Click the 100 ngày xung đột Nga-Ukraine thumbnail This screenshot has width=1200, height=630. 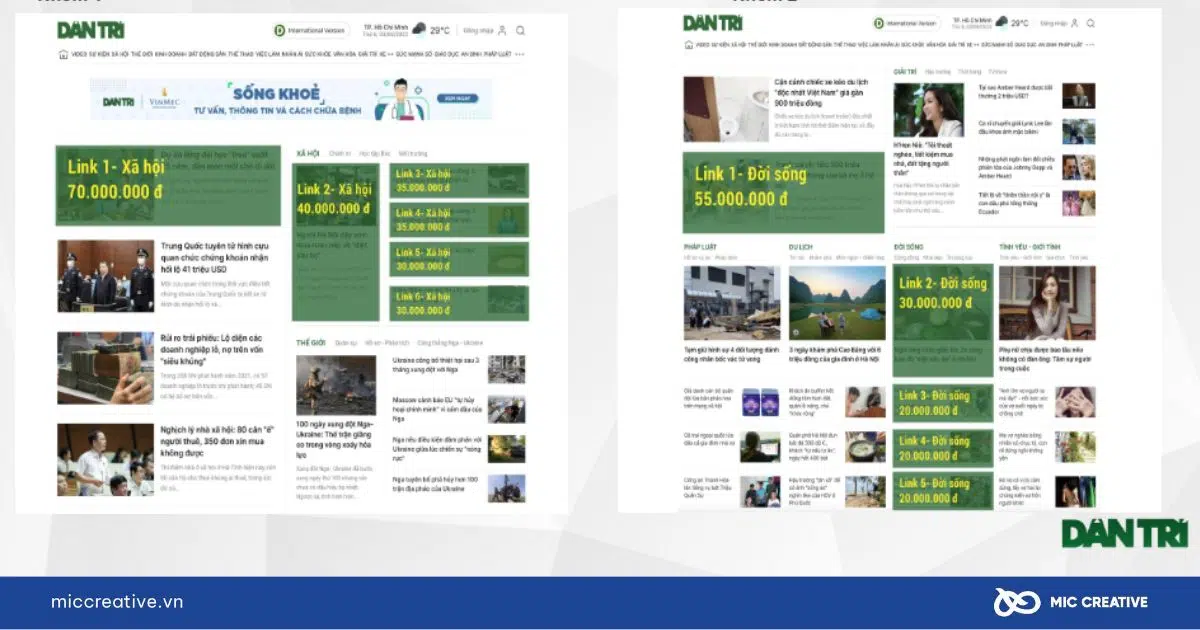coord(336,385)
